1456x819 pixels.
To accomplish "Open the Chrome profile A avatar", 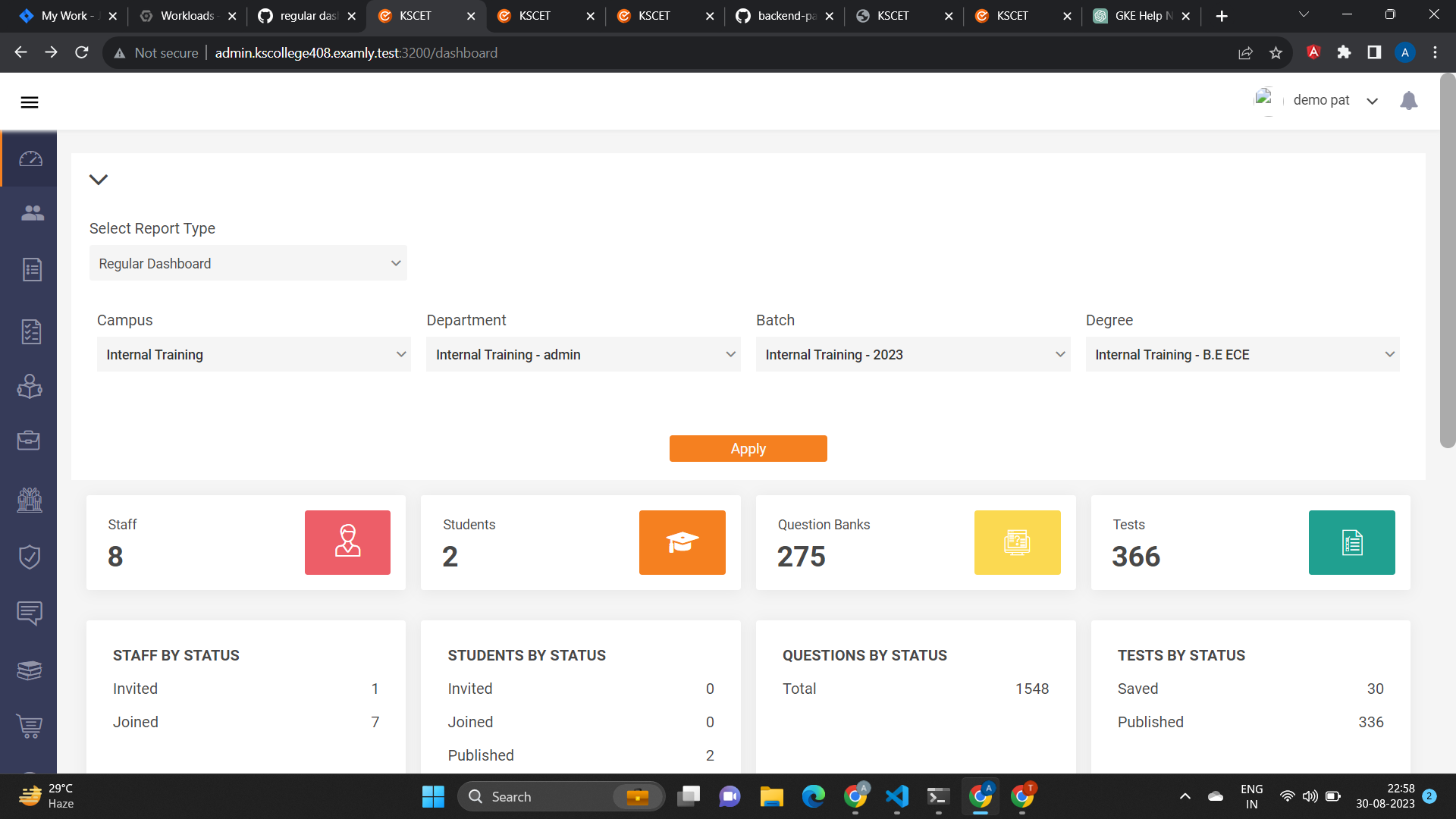I will tap(1404, 52).
